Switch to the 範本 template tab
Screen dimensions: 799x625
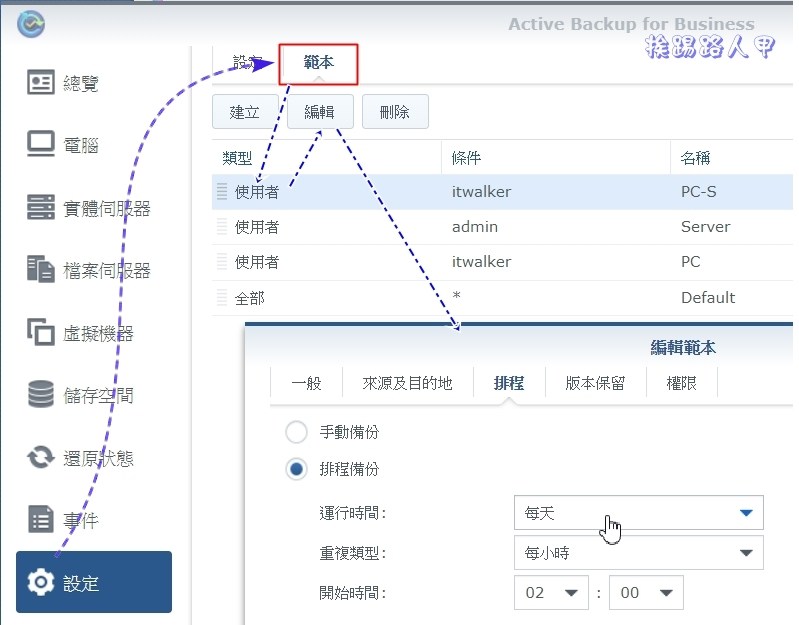tap(318, 64)
